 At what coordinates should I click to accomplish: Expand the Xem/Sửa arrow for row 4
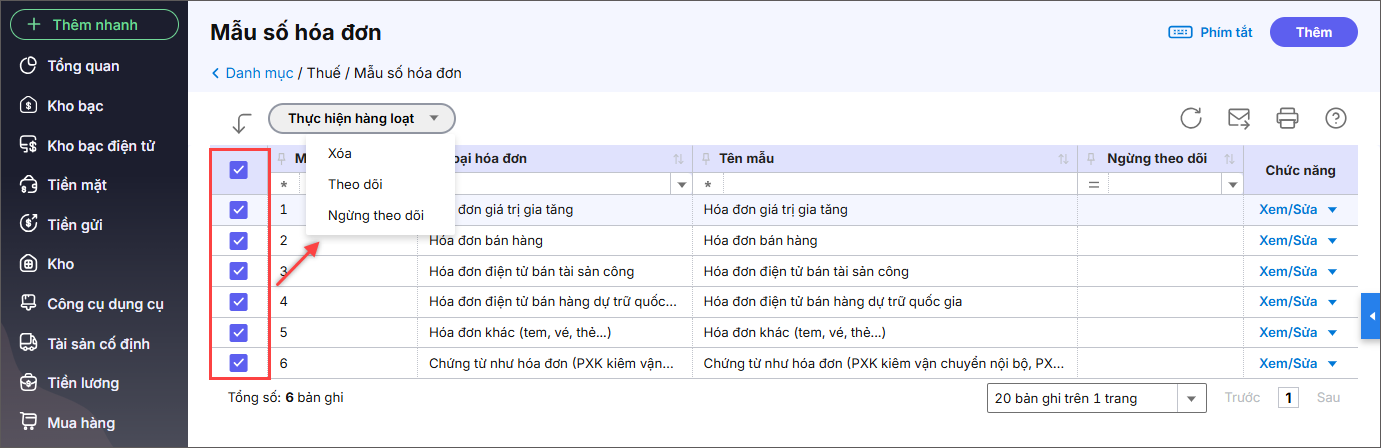[1331, 301]
